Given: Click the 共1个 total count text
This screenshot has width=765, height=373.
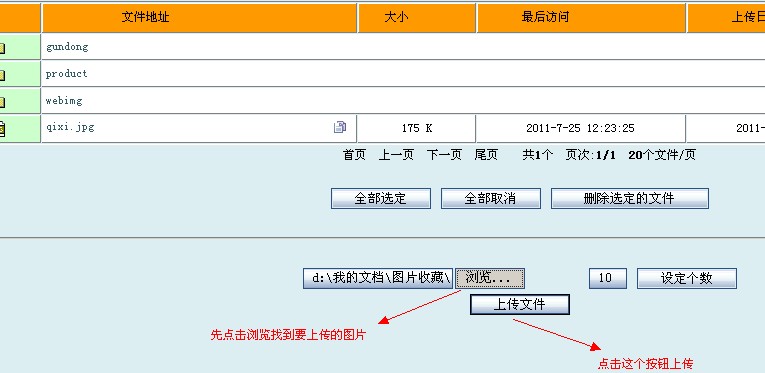Looking at the screenshot, I should 538,155.
